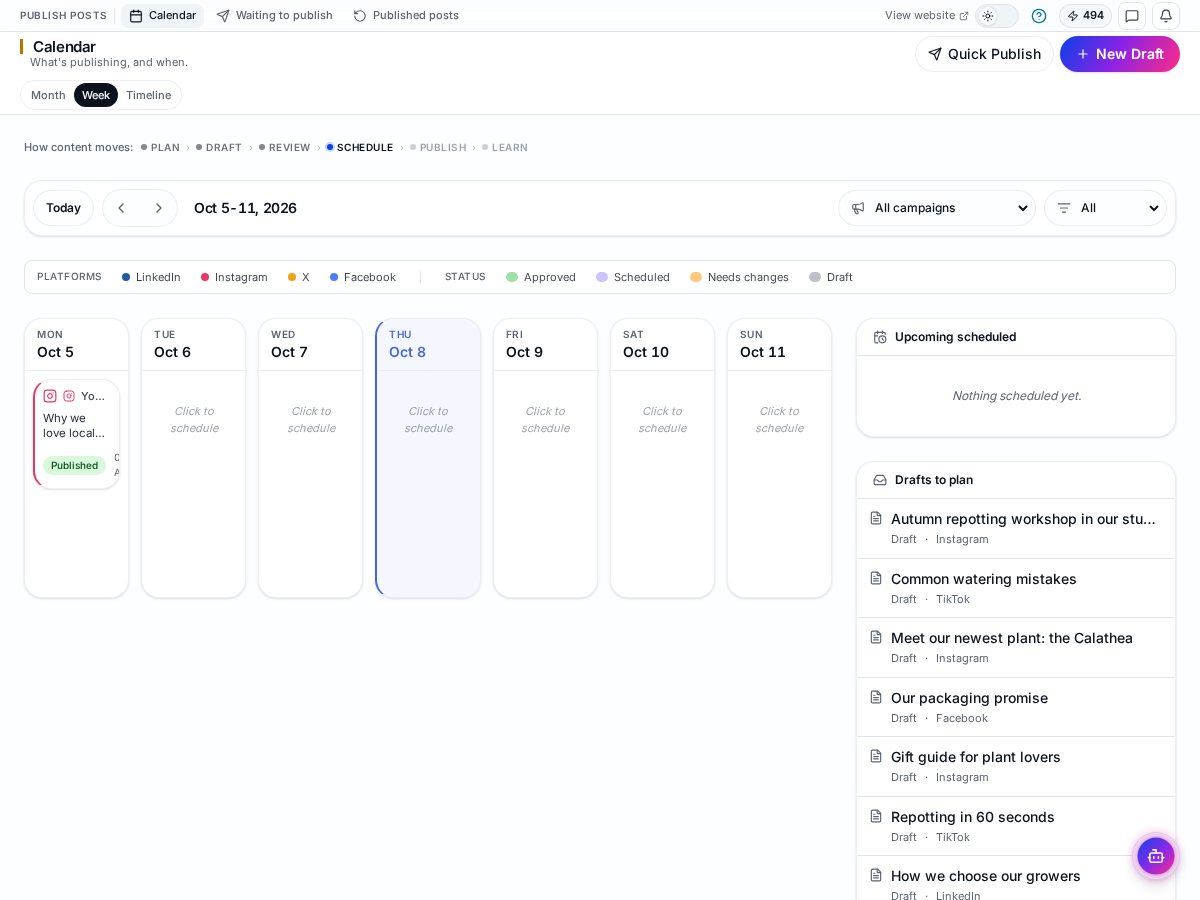Click the Draft status legend item
The width and height of the screenshot is (1200, 900).
(x=831, y=277)
